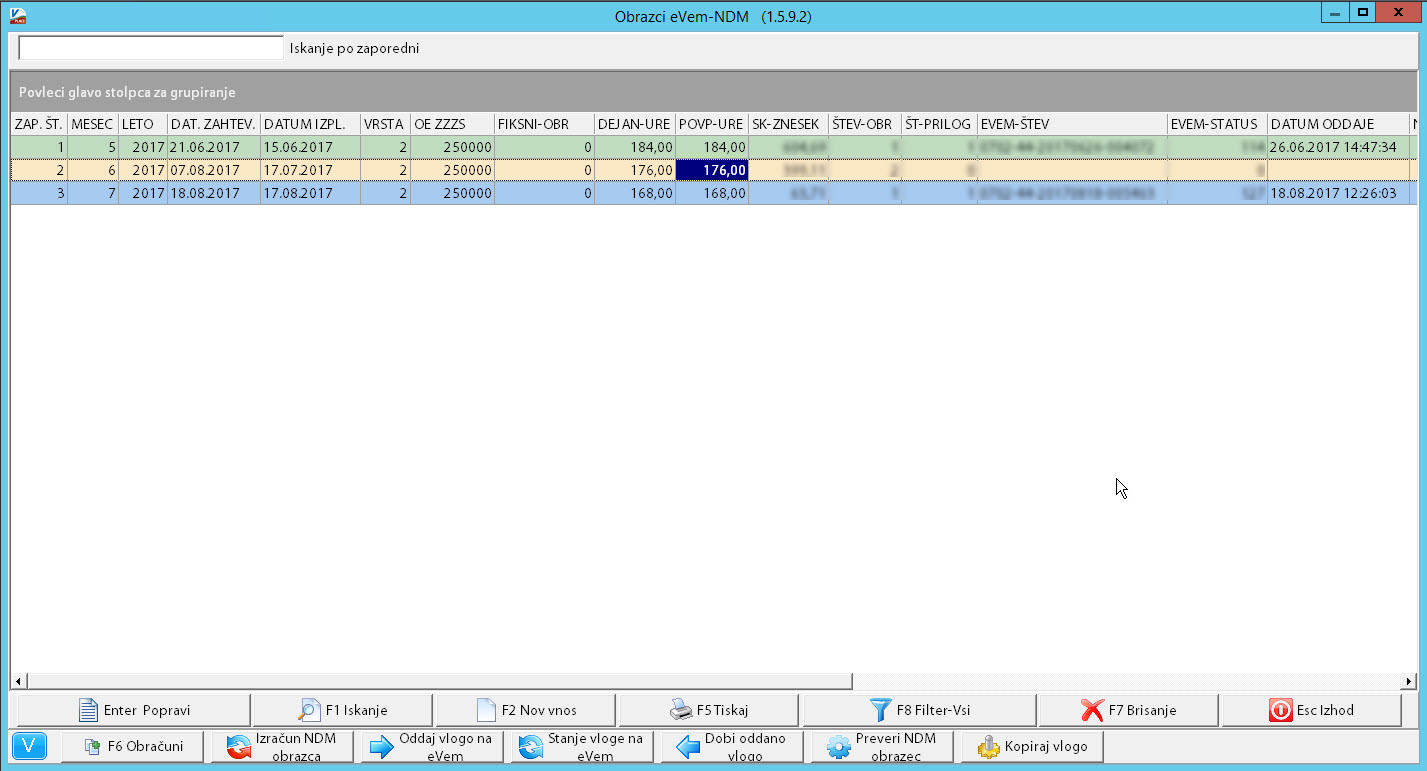This screenshot has width=1427, height=771.
Task: Click the application icon in title bar
Action: pyautogui.click(x=18, y=15)
